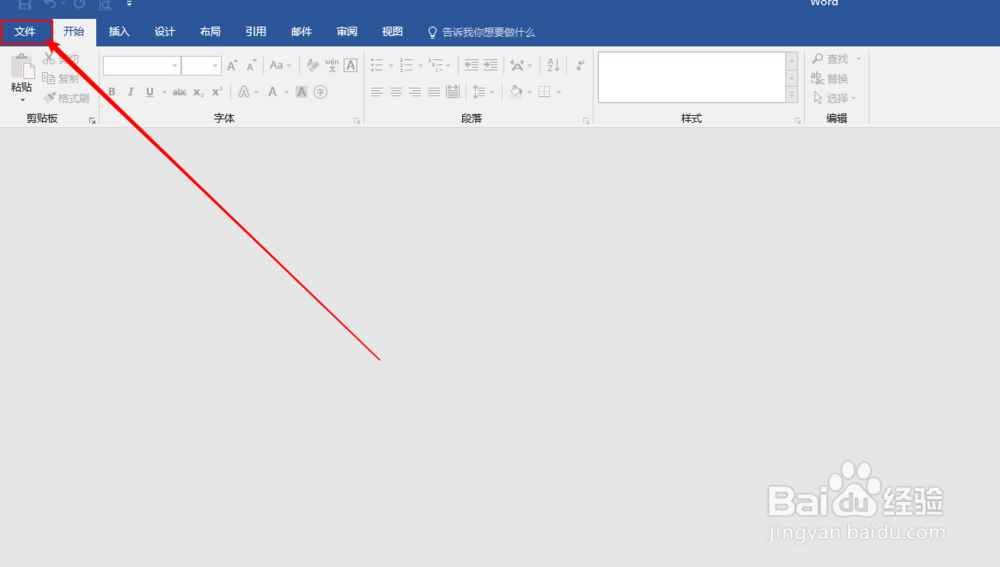Toggle Strikethrough abc formatting

(x=179, y=92)
